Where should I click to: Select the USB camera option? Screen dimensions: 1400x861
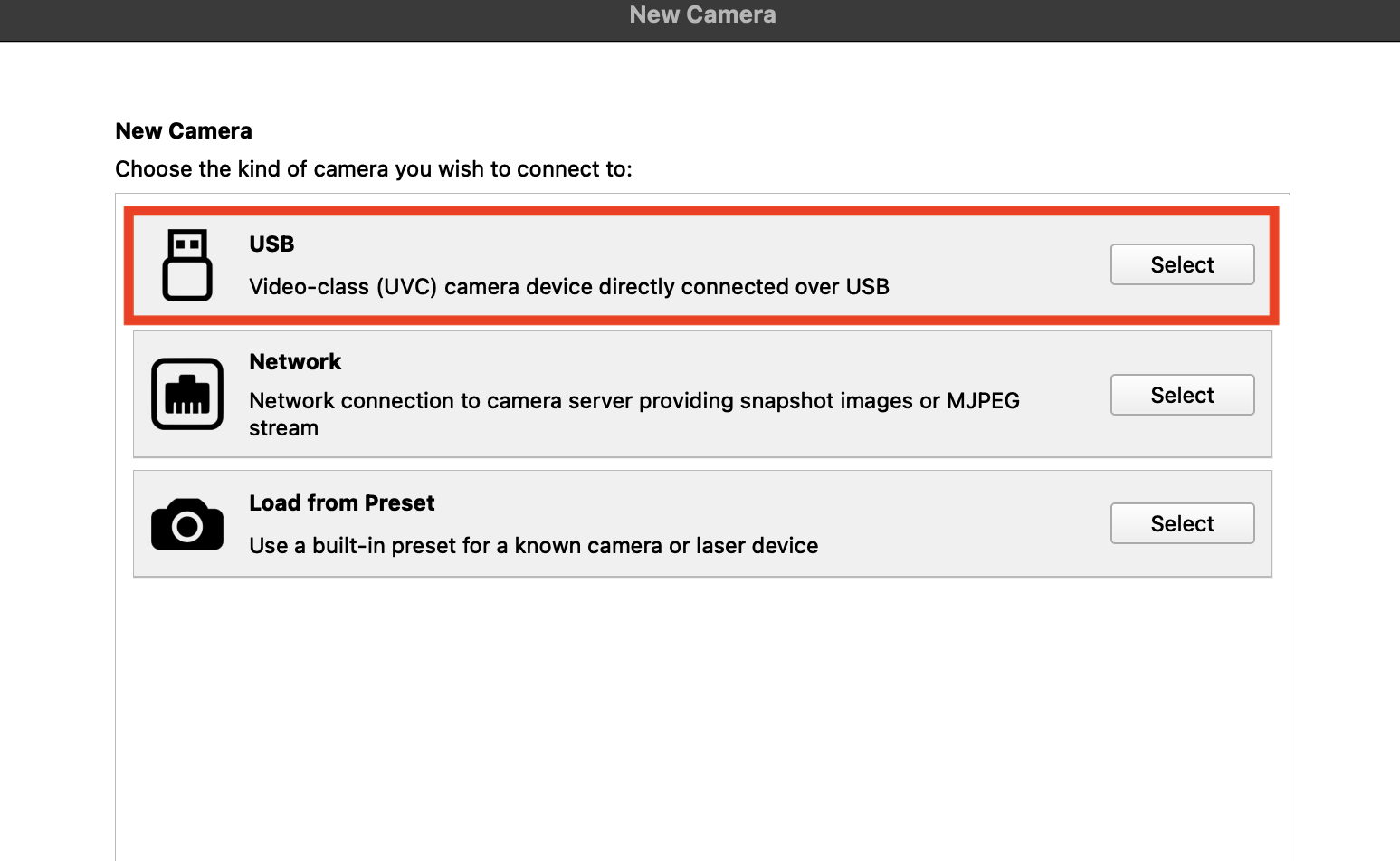click(1182, 264)
